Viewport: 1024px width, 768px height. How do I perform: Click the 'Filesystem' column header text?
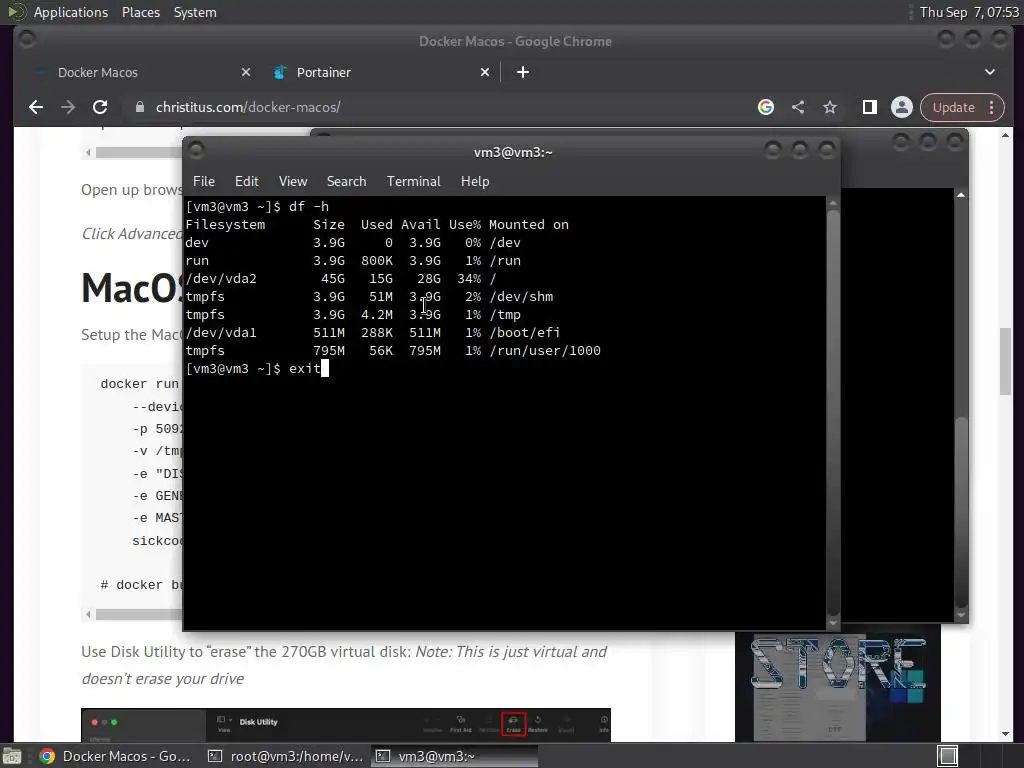tap(225, 225)
